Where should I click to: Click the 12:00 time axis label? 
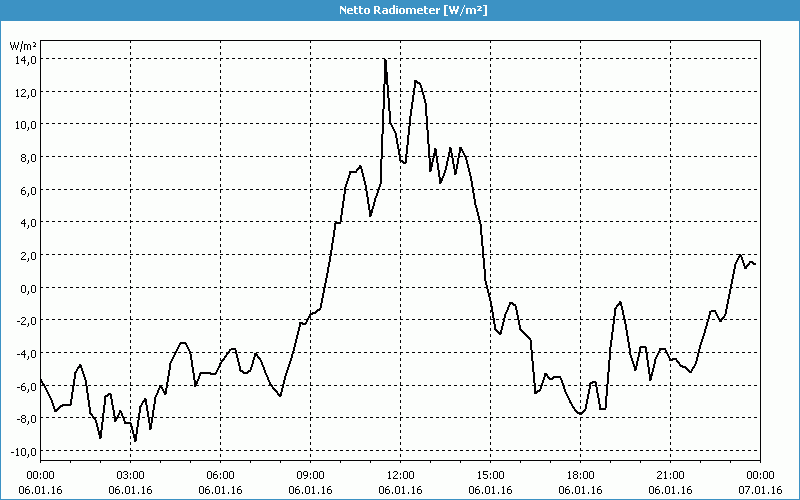[401, 476]
